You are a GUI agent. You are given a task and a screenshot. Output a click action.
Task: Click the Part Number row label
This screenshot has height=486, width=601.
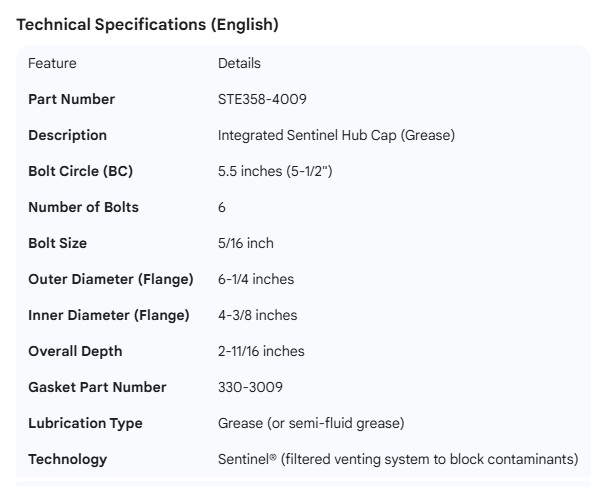click(71, 99)
